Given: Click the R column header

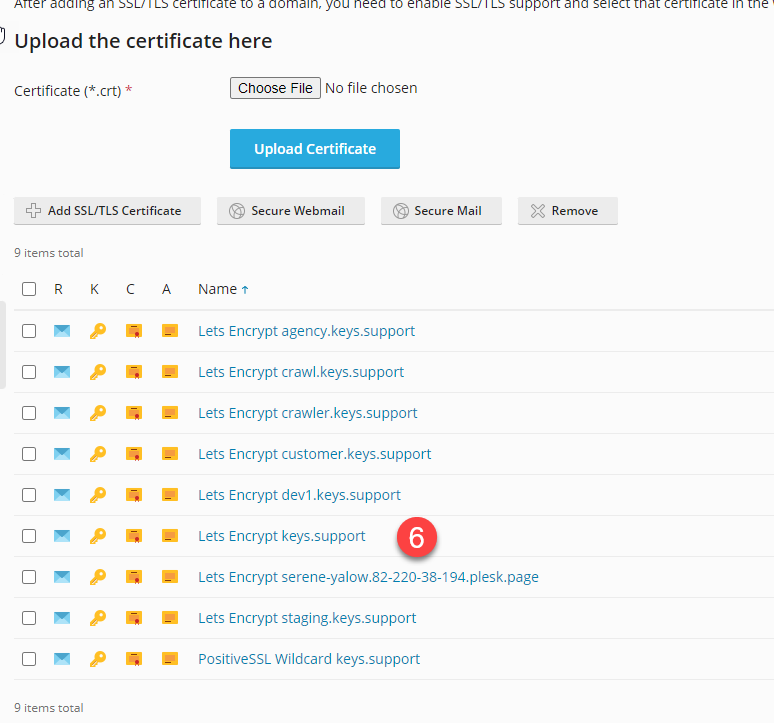Looking at the screenshot, I should [59, 289].
